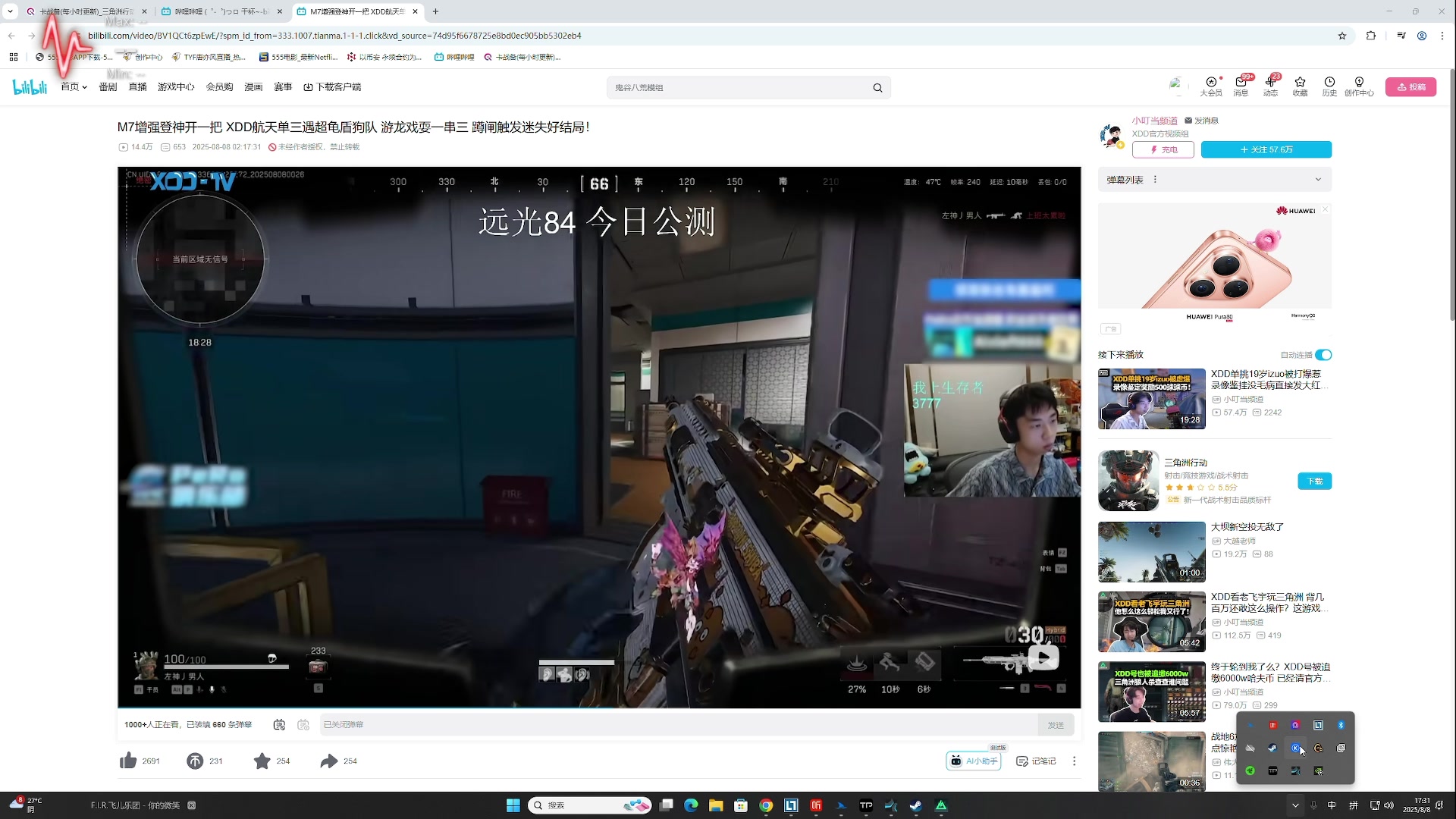Click the 充电 charge button
Viewport: 1456px width, 819px height.
tap(1163, 150)
